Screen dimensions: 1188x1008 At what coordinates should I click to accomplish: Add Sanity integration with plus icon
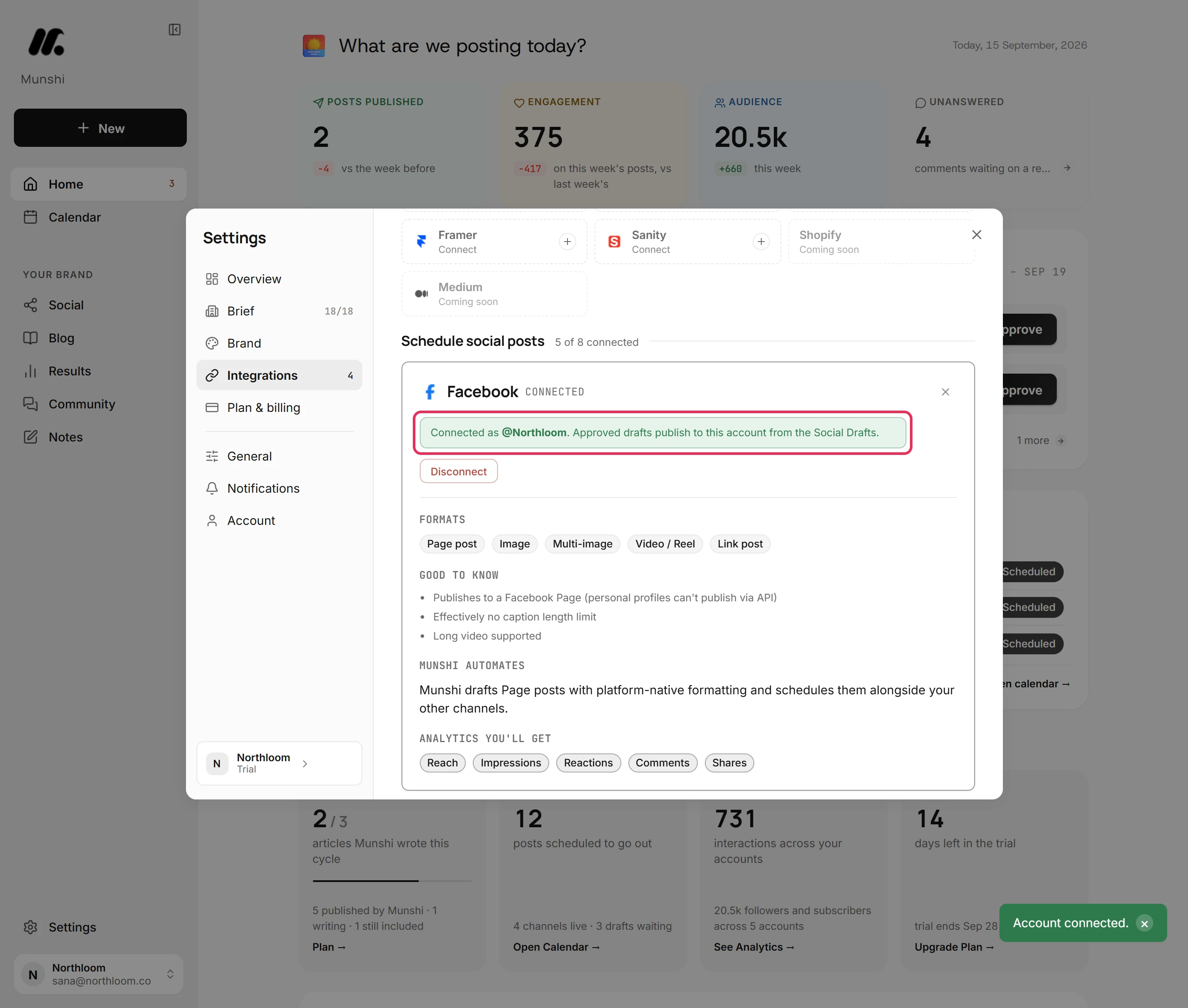(x=761, y=242)
